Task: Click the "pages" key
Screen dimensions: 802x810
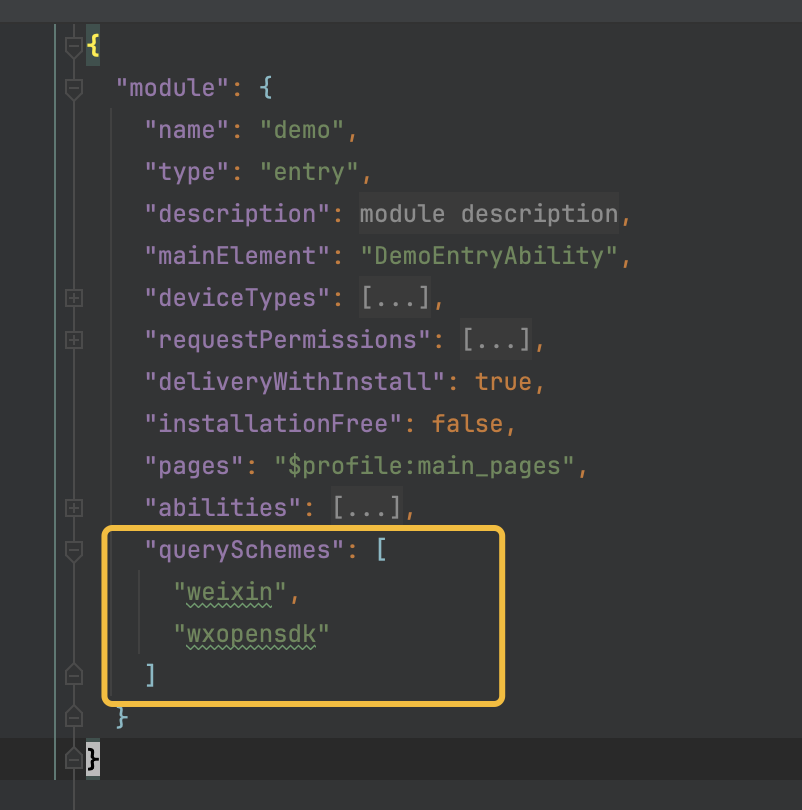Action: click(x=193, y=466)
